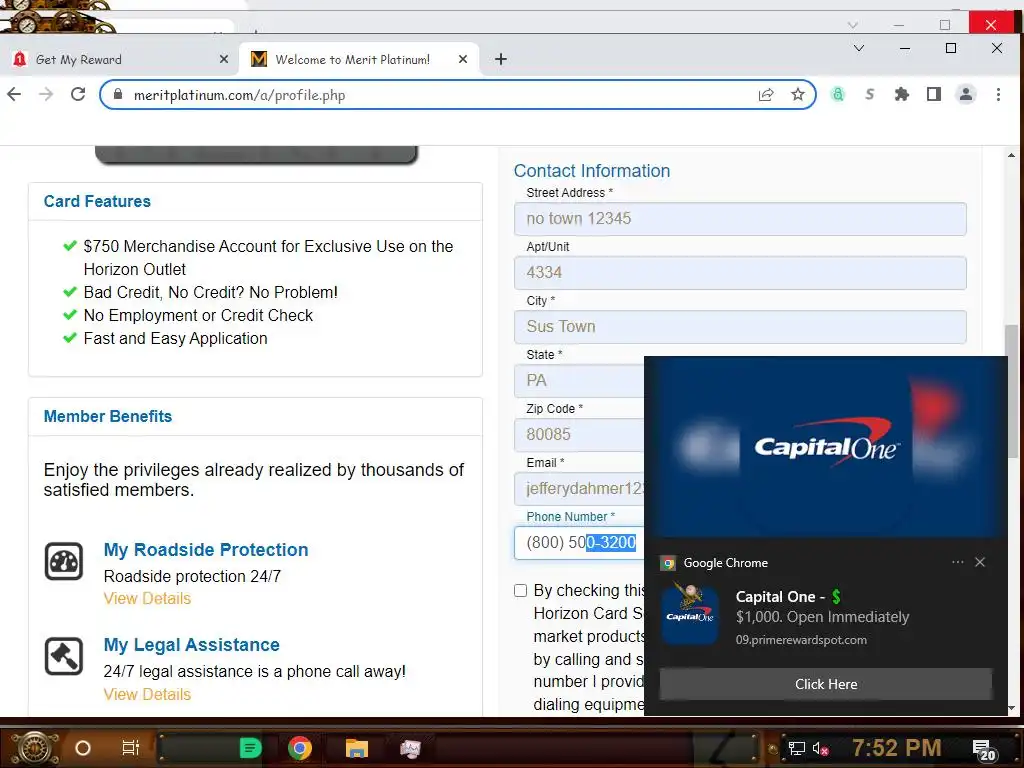Click the Roadside Protection gauge icon

[64, 561]
